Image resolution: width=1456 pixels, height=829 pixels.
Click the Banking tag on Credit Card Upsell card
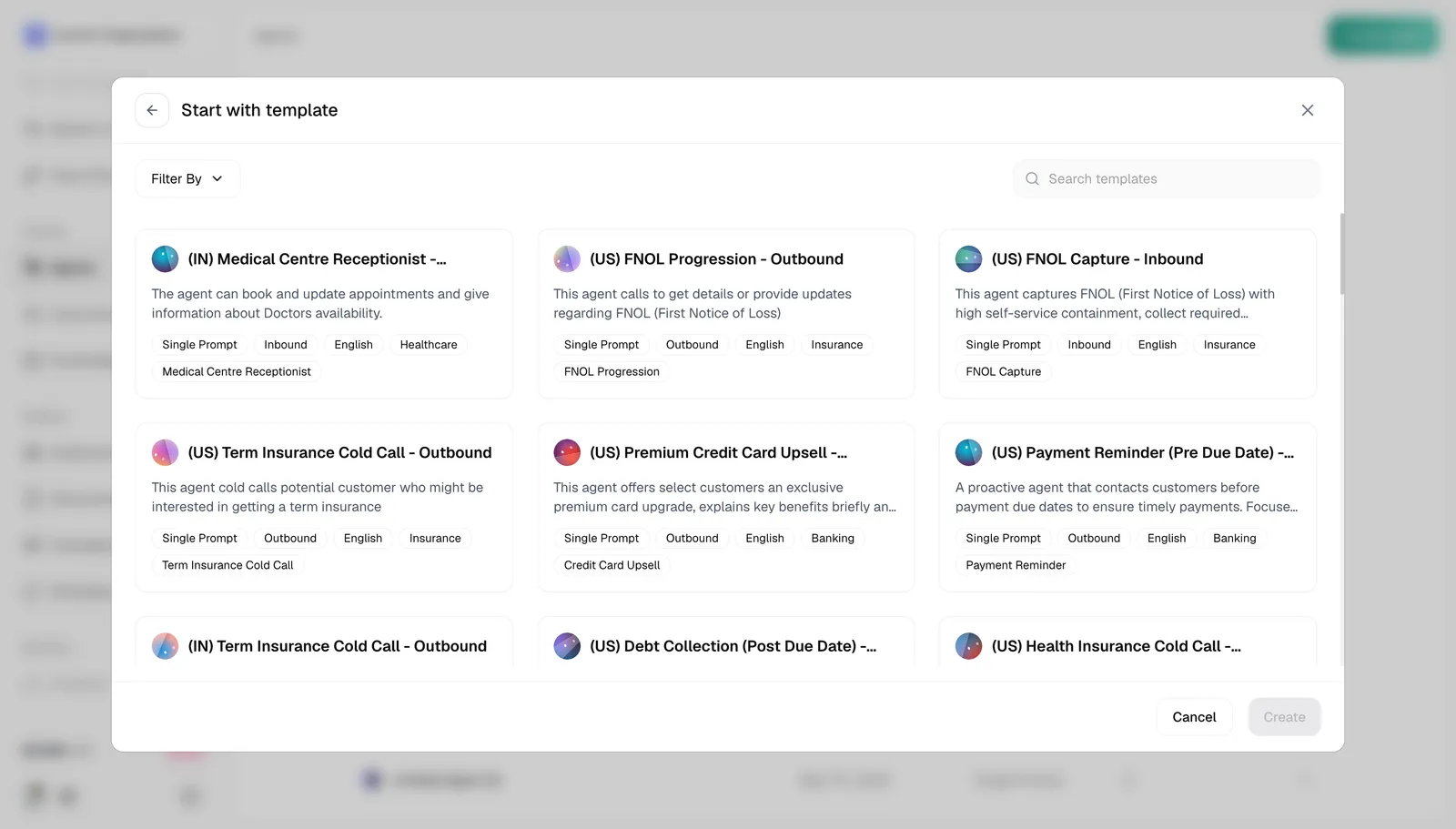[833, 539]
